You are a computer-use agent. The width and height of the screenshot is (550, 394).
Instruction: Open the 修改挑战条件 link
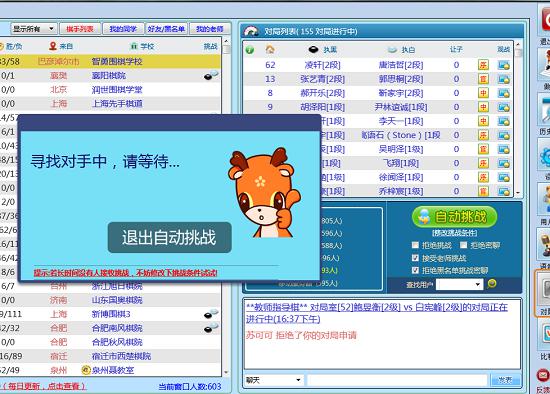[x=455, y=233]
